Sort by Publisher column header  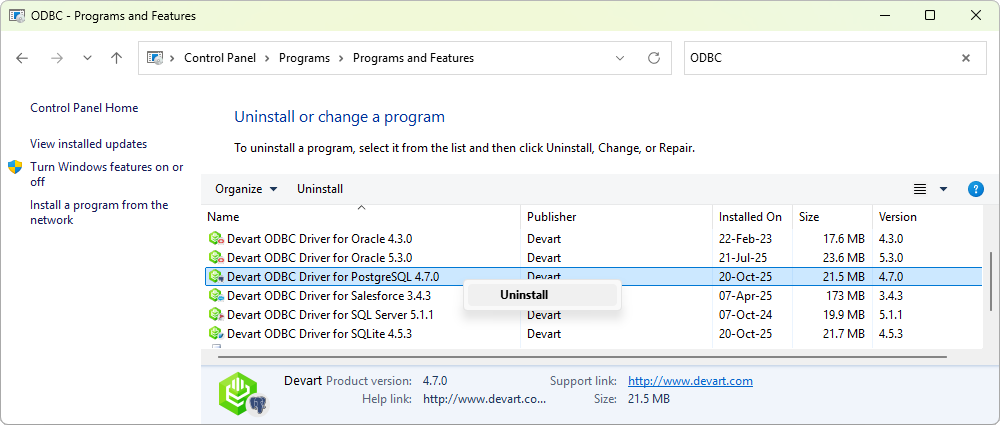(x=617, y=217)
